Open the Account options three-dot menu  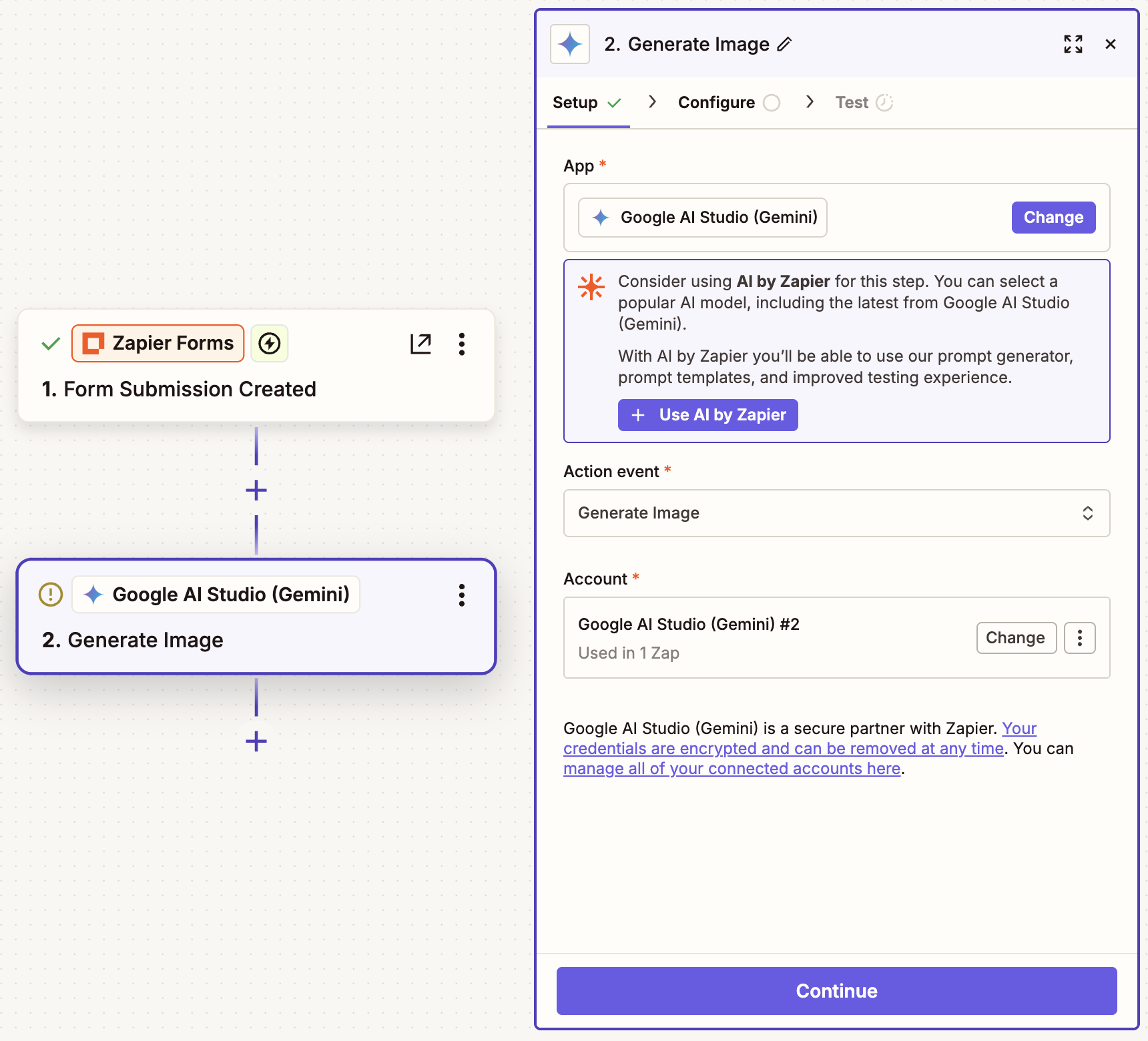[x=1079, y=638]
